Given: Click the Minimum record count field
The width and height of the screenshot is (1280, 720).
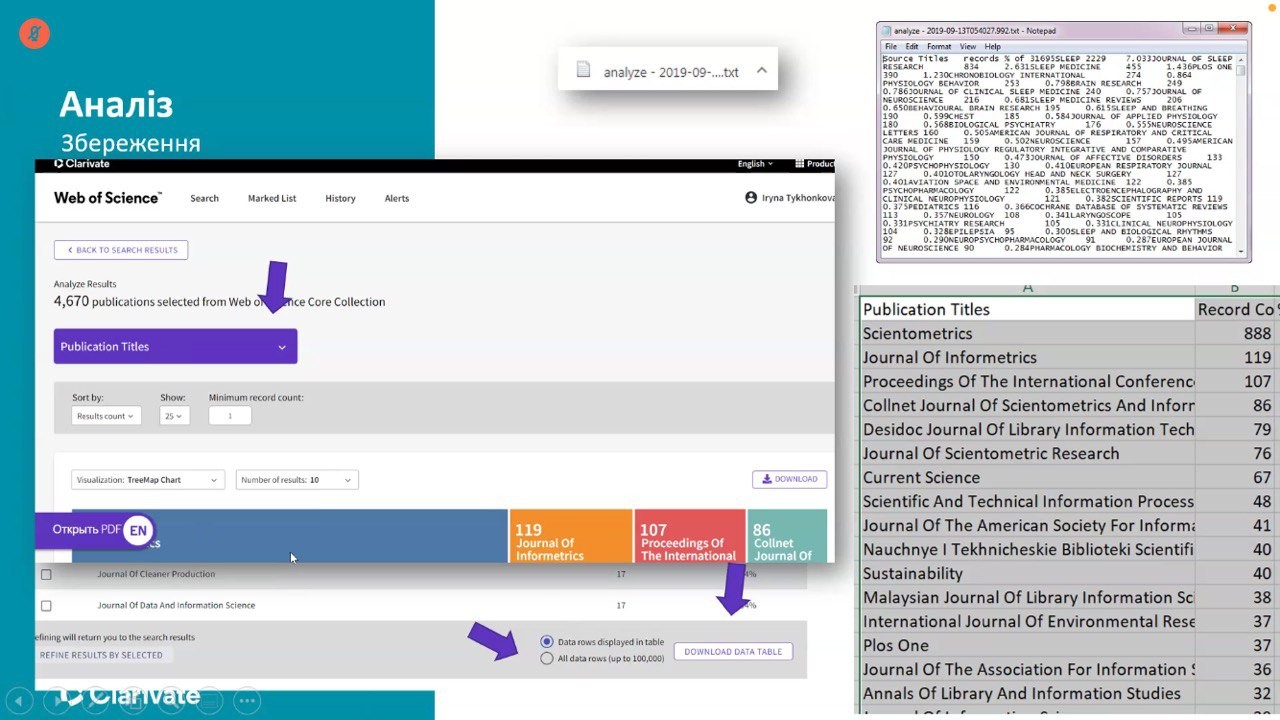Looking at the screenshot, I should tap(230, 416).
